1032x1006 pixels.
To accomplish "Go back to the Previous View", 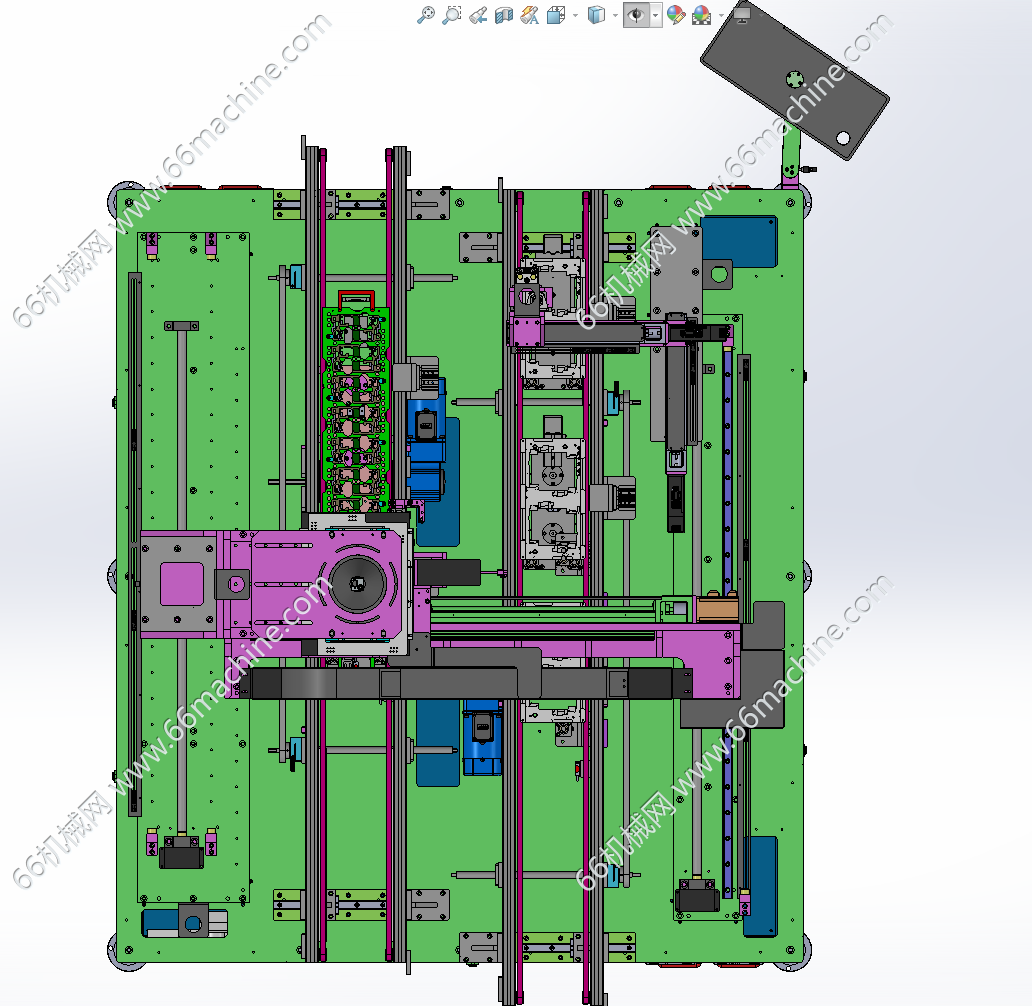I will click(x=478, y=15).
